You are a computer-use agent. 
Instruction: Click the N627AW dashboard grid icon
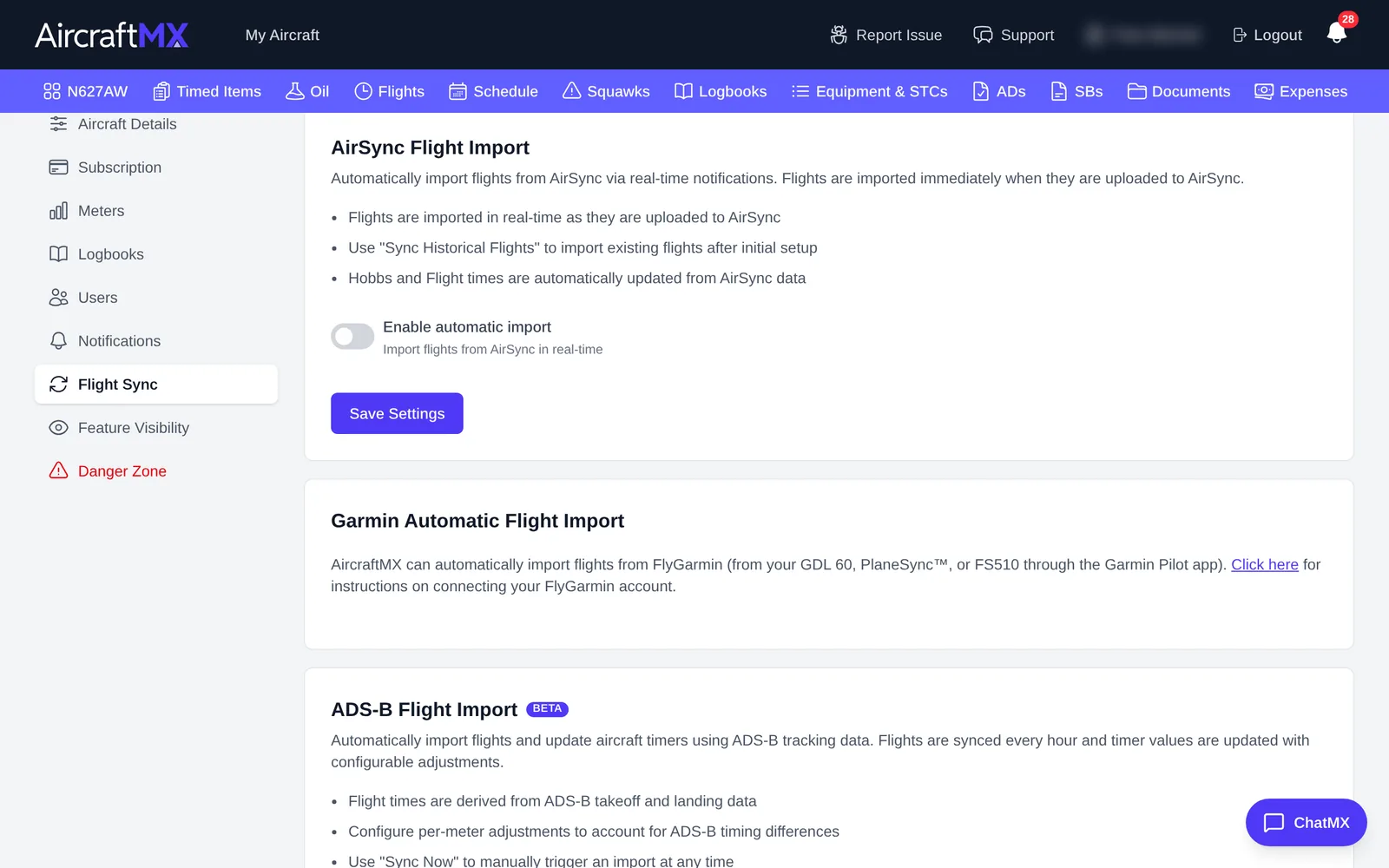point(52,91)
